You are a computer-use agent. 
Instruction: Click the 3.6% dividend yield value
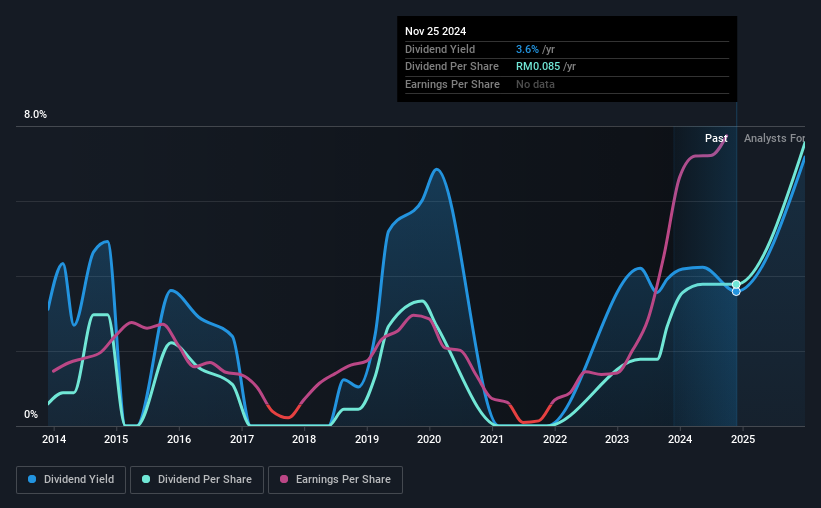tap(527, 49)
